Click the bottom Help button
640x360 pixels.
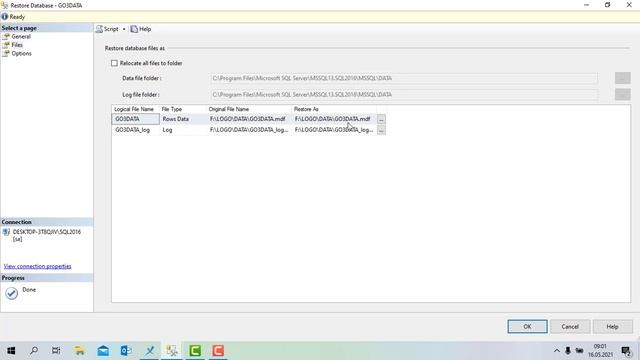click(x=612, y=327)
